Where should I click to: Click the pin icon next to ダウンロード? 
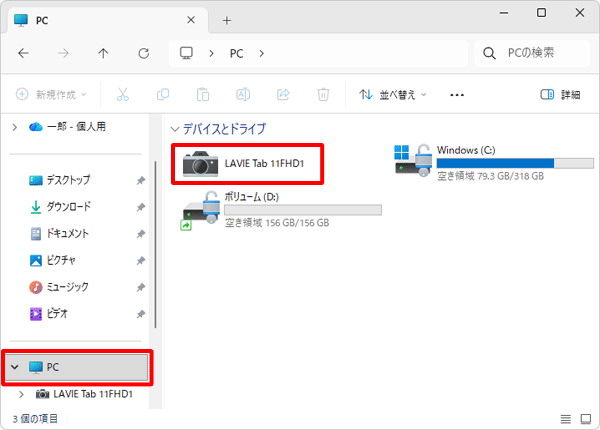(141, 207)
